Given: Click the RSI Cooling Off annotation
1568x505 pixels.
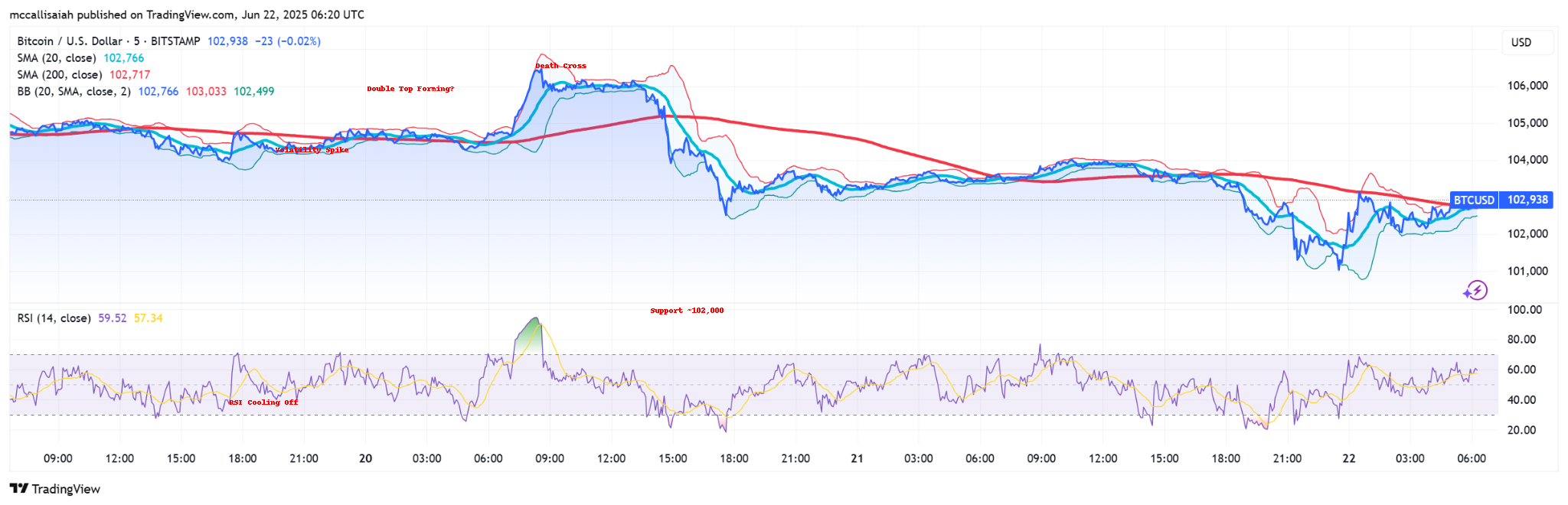Looking at the screenshot, I should pos(263,402).
